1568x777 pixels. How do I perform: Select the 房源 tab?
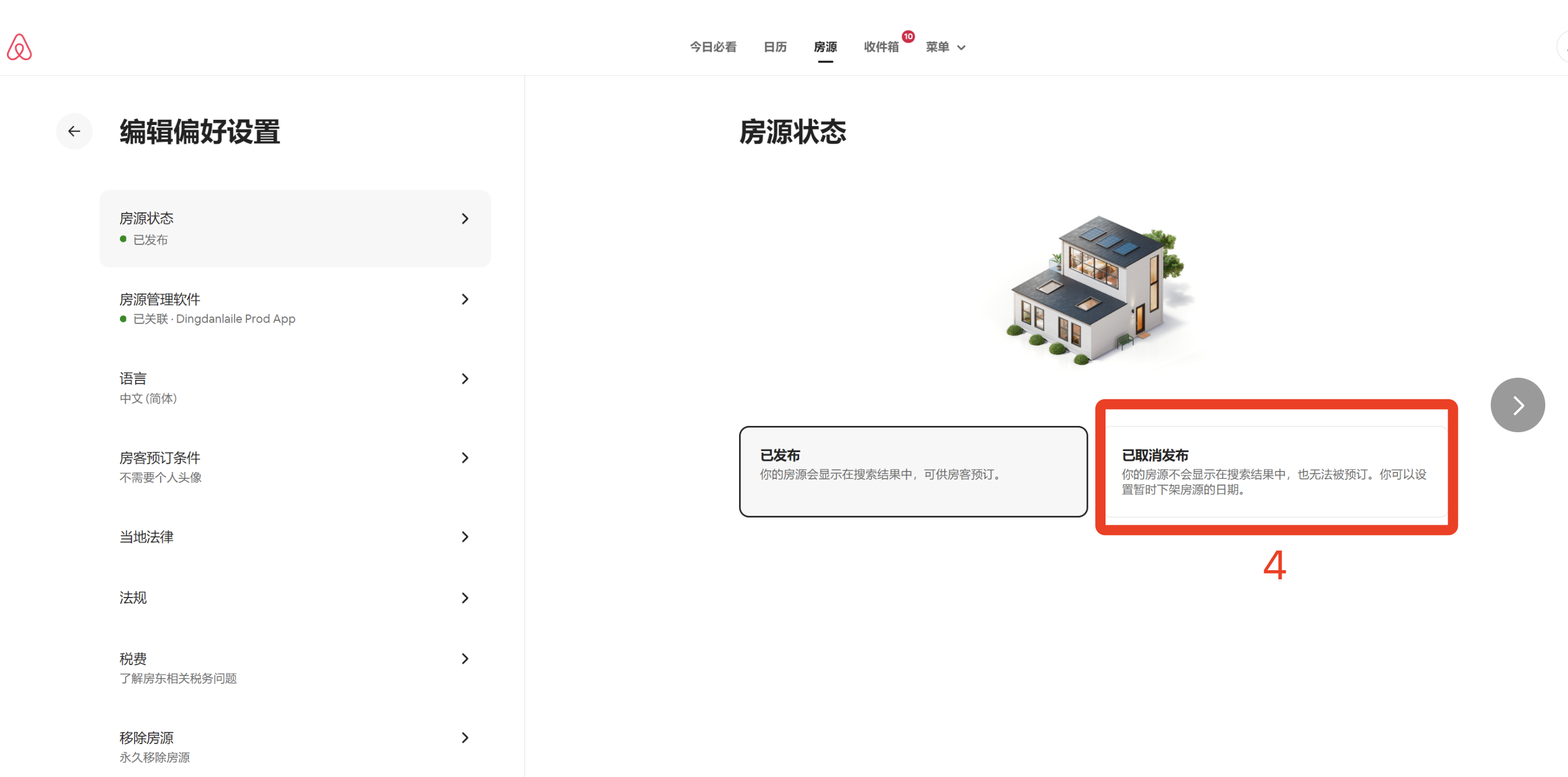825,47
